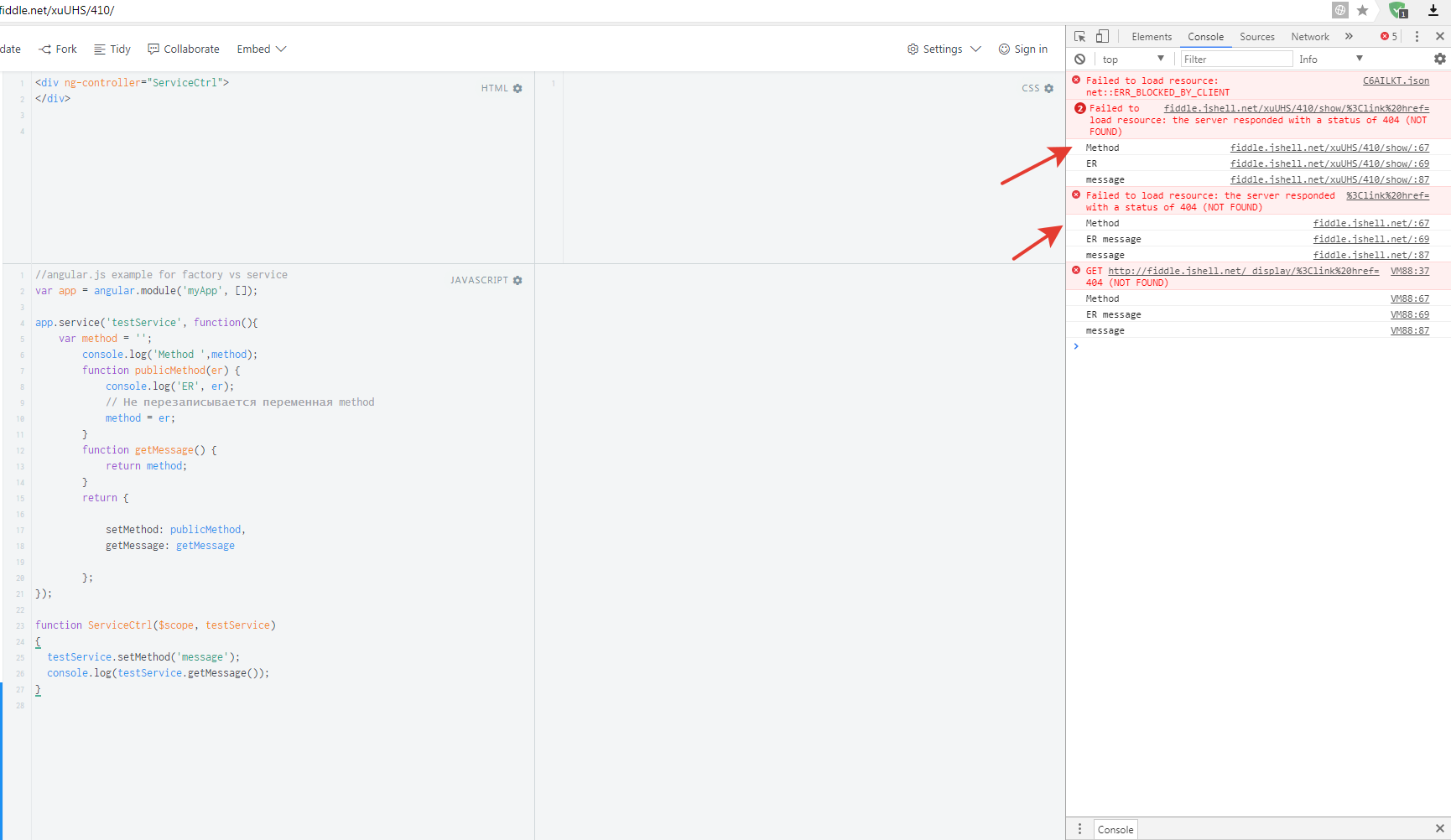Click the 'Update' button at the toolbar edge

click(x=10, y=49)
